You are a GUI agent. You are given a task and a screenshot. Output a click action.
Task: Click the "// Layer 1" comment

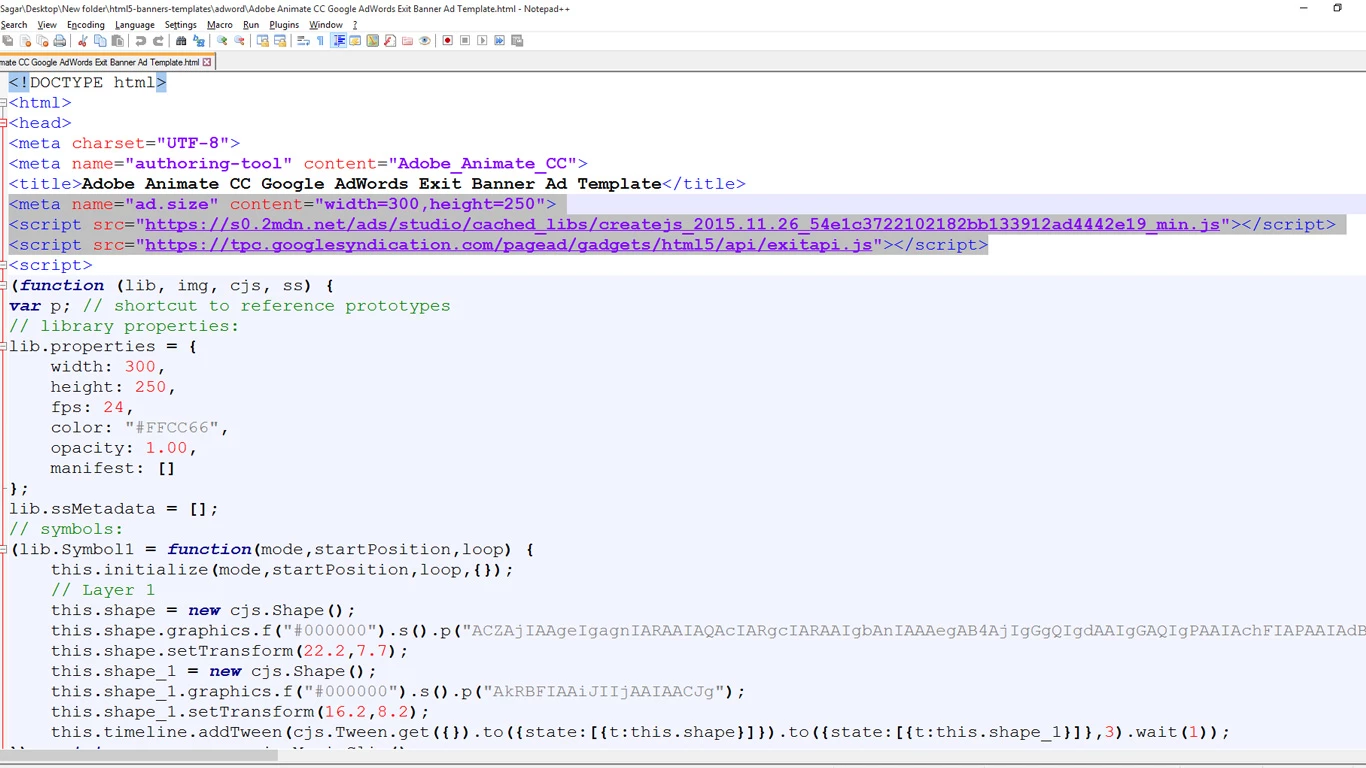coord(103,590)
